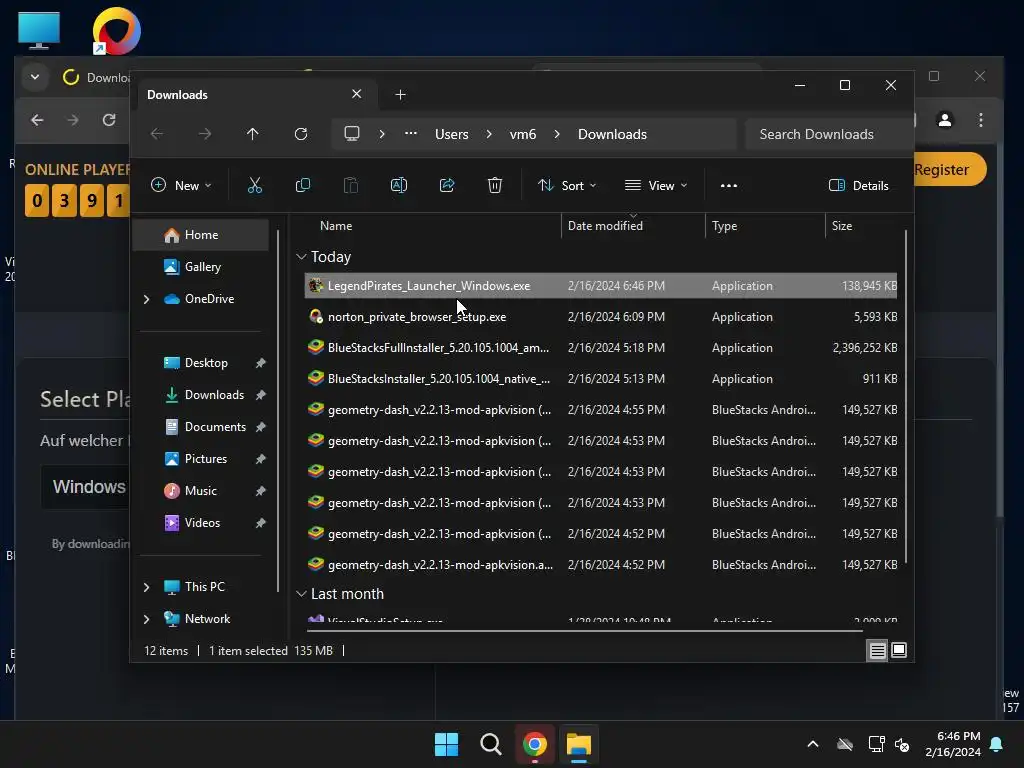1024x768 pixels.
Task: Select the Downloads tab title
Action: (x=177, y=95)
